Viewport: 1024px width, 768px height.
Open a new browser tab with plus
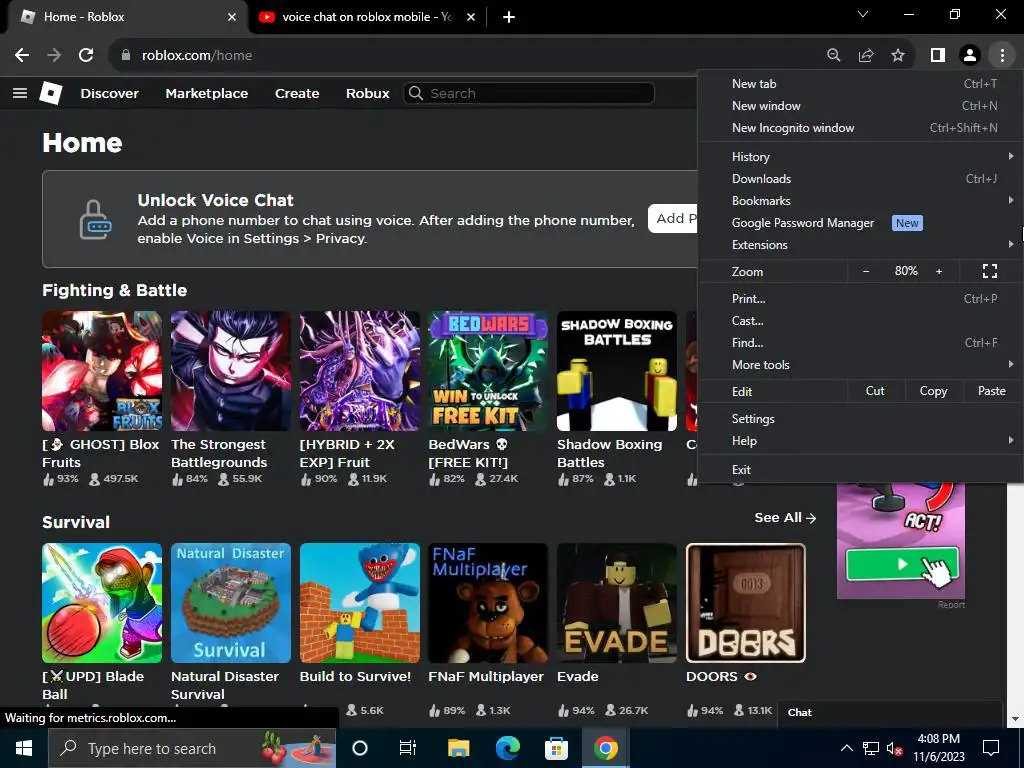pos(509,17)
